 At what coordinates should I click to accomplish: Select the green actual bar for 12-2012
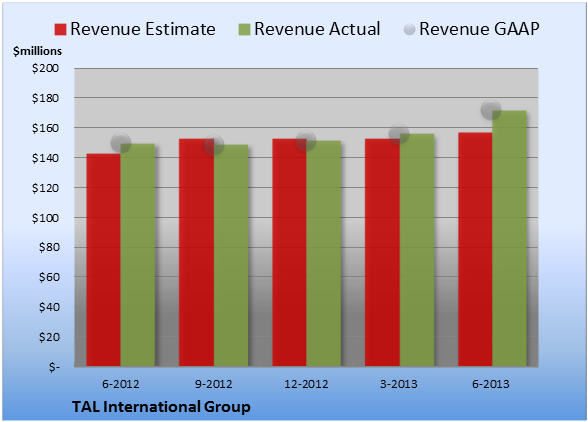[x=324, y=254]
